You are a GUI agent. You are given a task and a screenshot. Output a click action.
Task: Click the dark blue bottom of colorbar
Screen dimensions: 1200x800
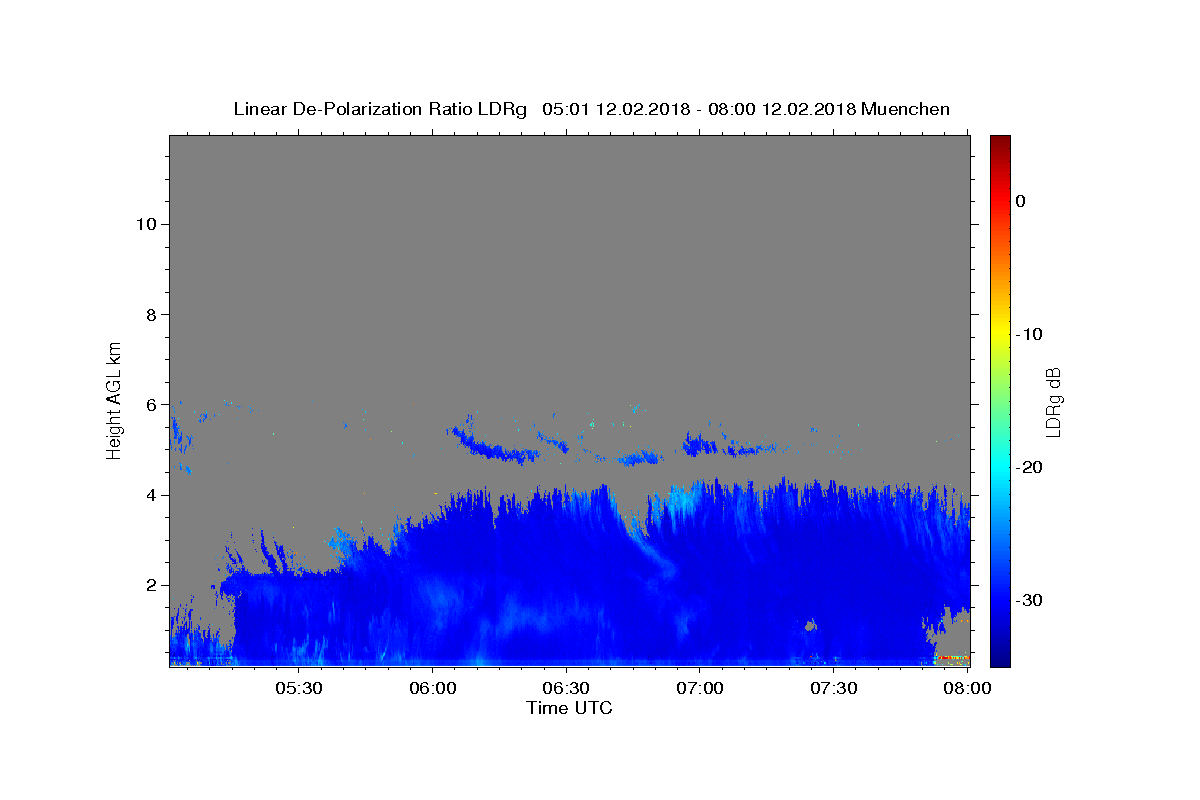pyautogui.click(x=1000, y=658)
